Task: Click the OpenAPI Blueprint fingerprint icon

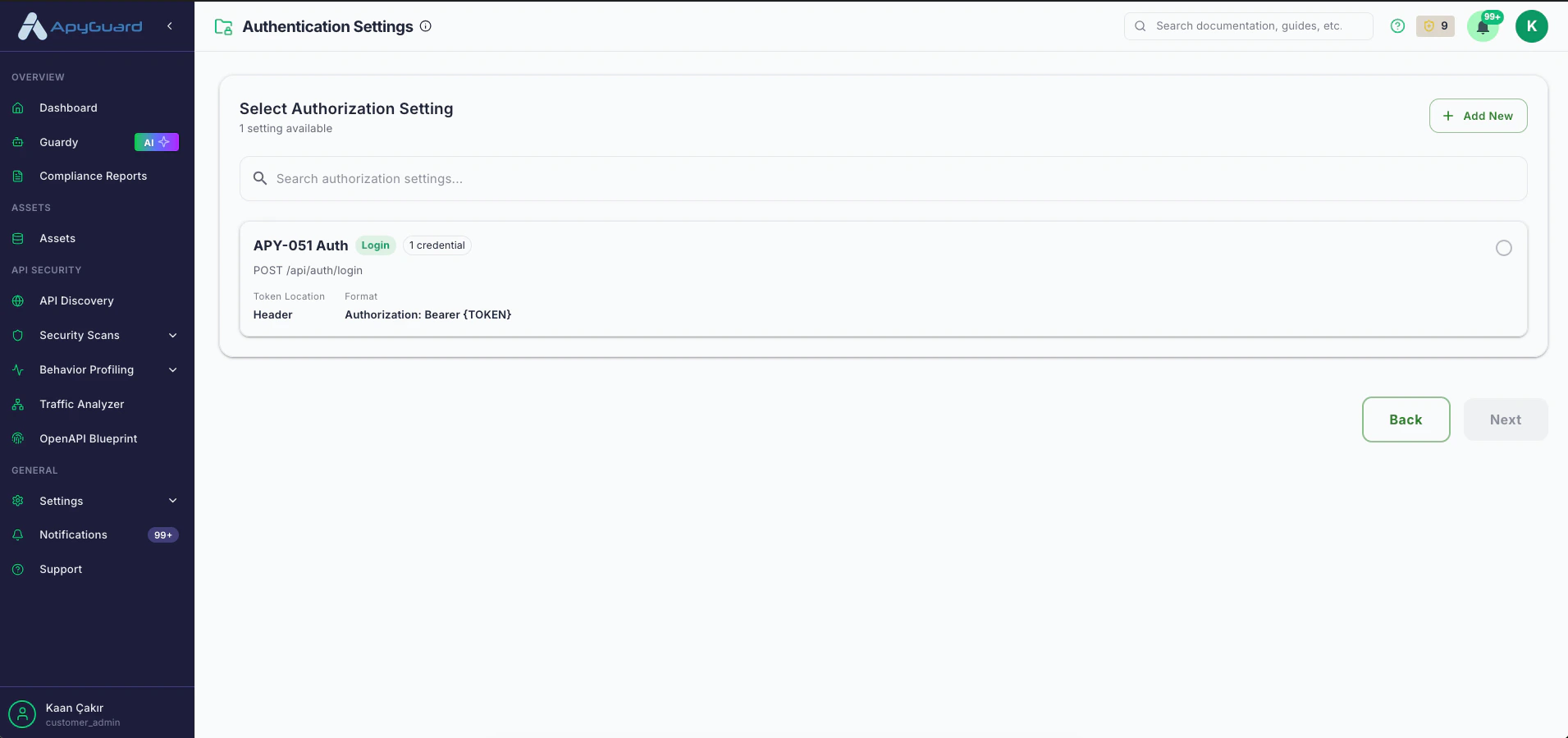Action: tap(18, 439)
